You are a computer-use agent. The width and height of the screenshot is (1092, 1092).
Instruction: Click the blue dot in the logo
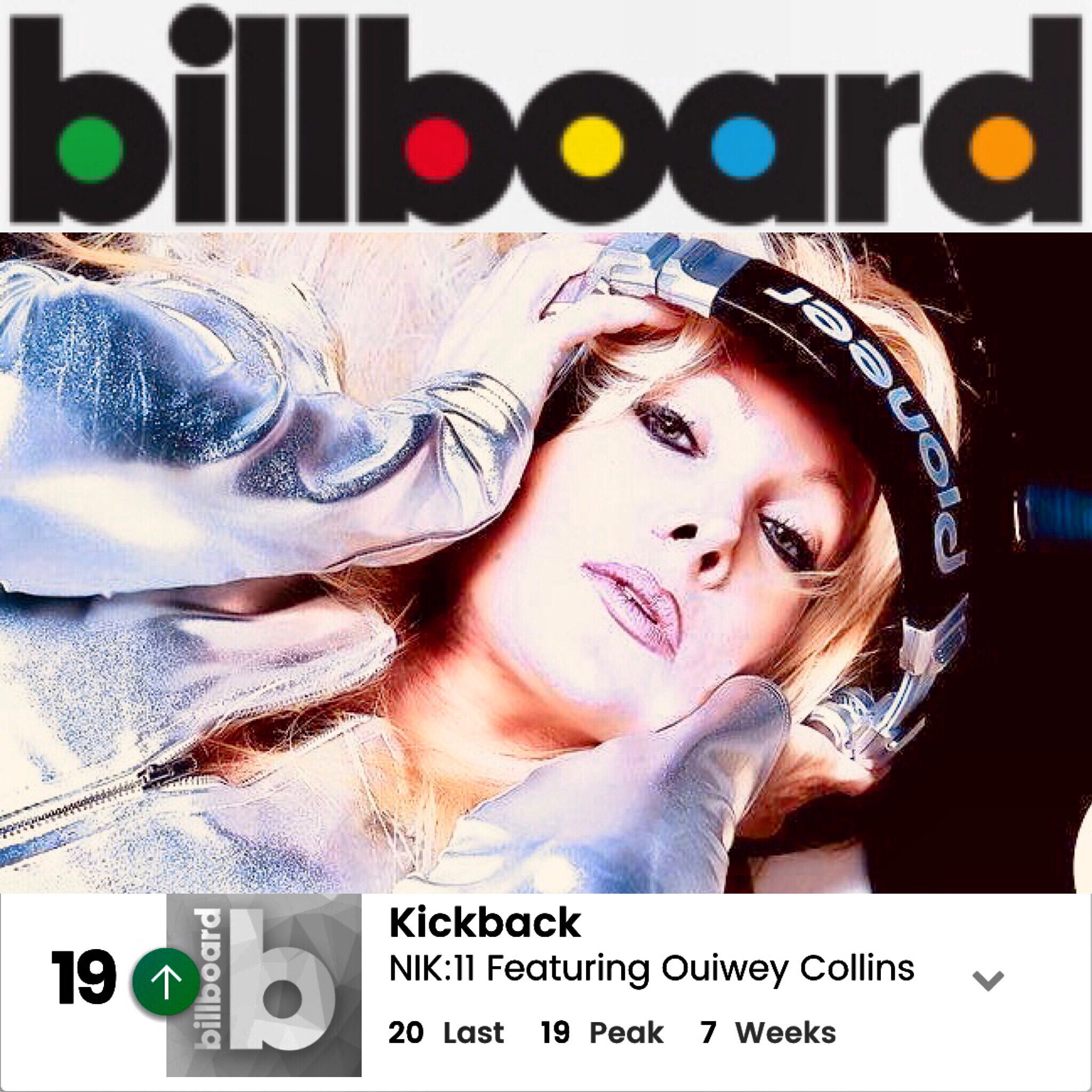pos(743,149)
